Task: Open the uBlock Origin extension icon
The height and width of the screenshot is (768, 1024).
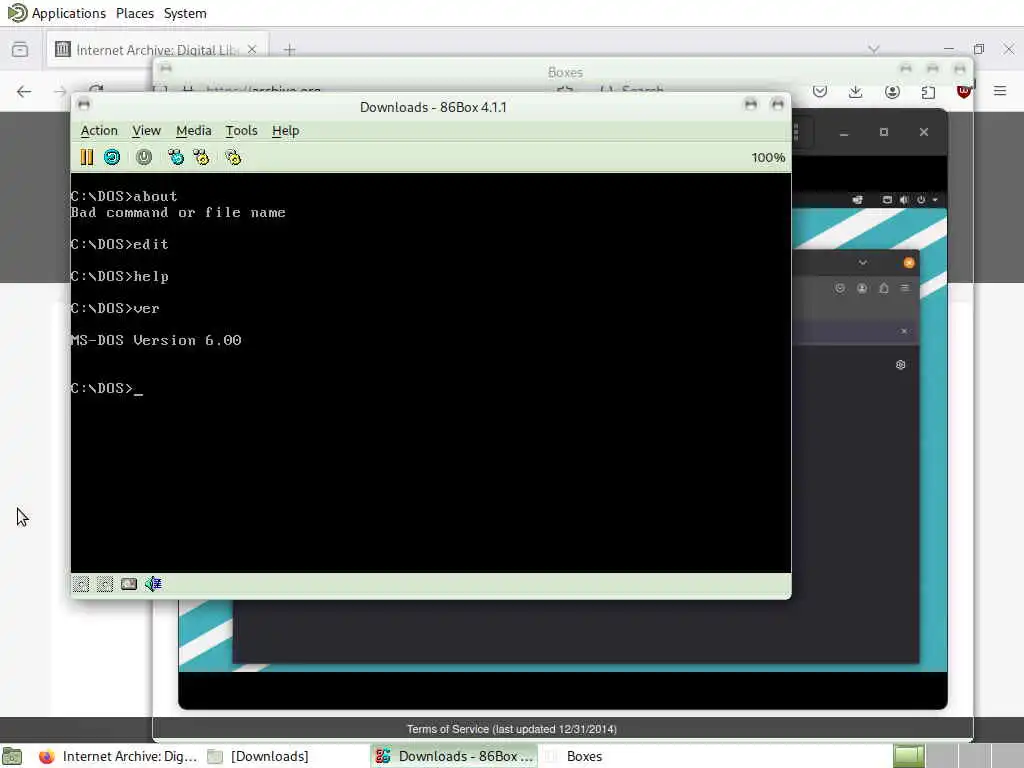Action: pos(964,91)
